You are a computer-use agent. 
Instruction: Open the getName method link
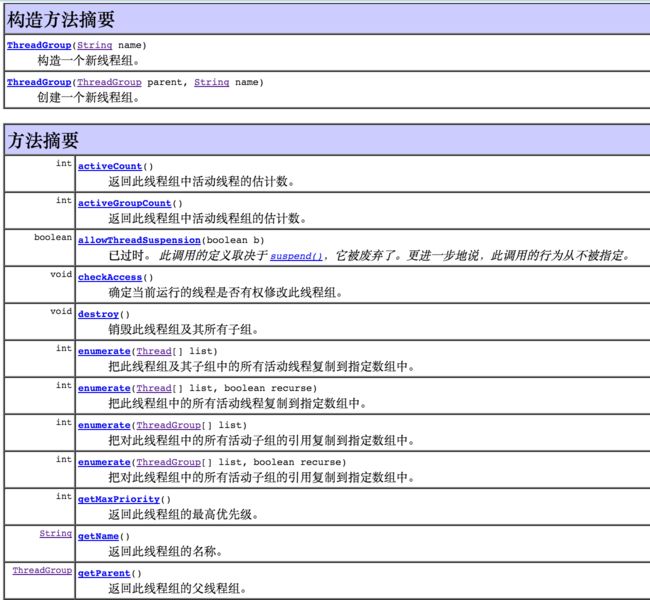coord(98,536)
